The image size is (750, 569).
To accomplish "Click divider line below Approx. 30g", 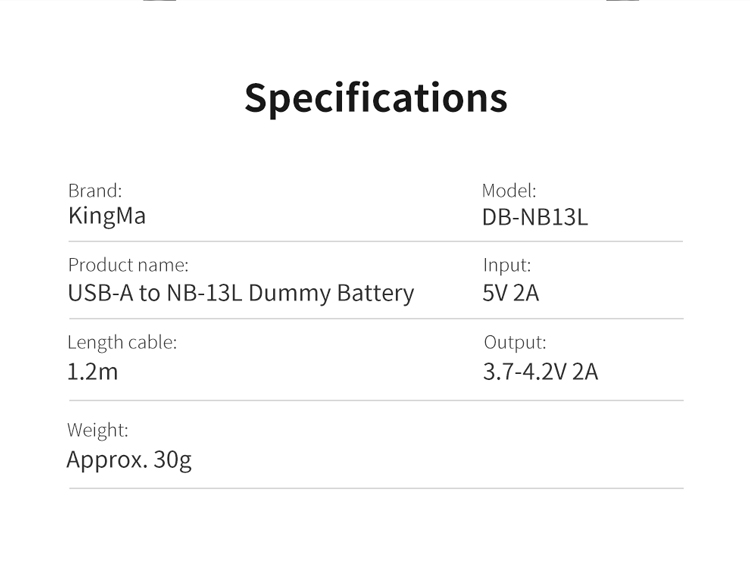I will coord(376,488).
